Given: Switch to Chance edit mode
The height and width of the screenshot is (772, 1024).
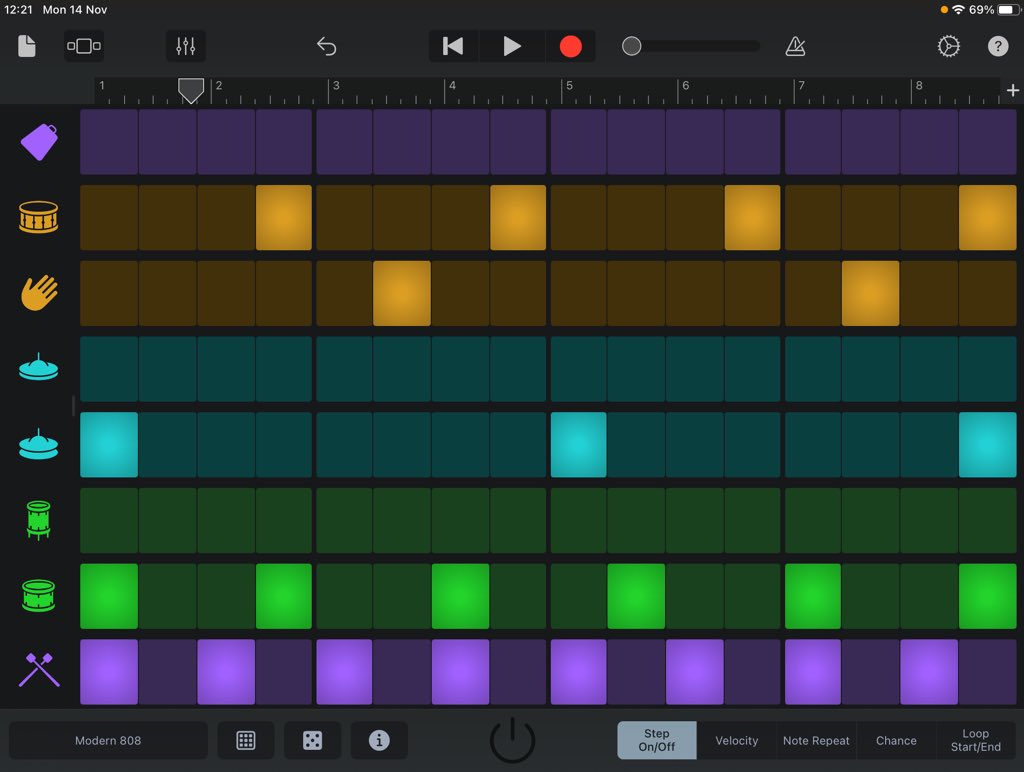Looking at the screenshot, I should click(895, 740).
